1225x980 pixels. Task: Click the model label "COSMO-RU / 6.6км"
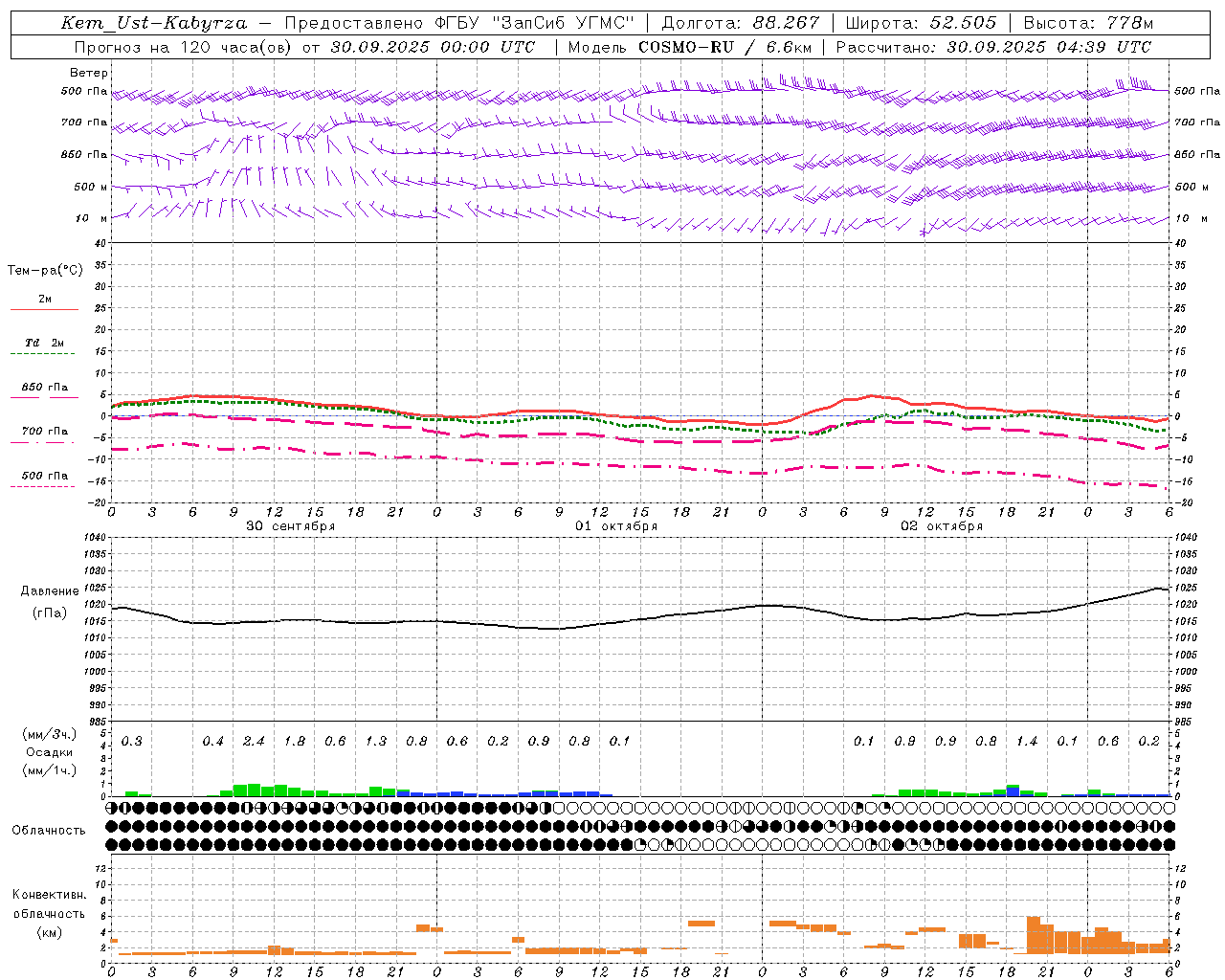(725, 47)
